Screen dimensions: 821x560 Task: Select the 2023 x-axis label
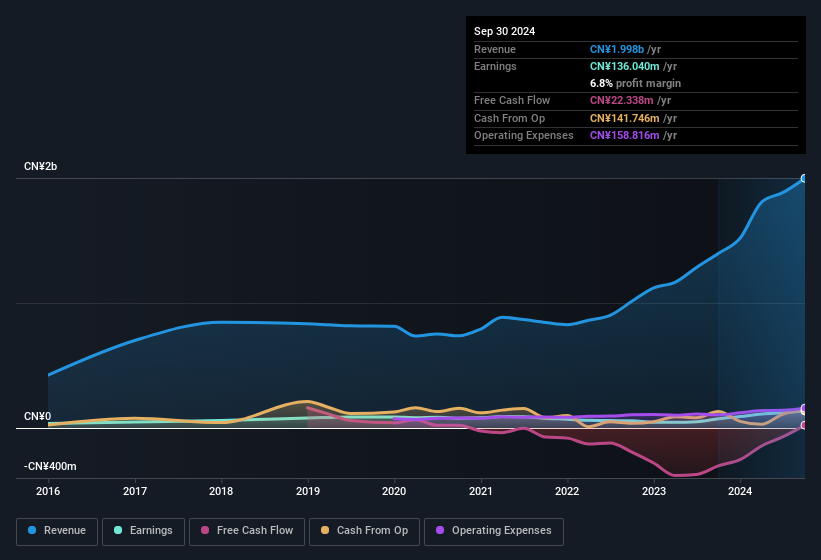point(654,491)
